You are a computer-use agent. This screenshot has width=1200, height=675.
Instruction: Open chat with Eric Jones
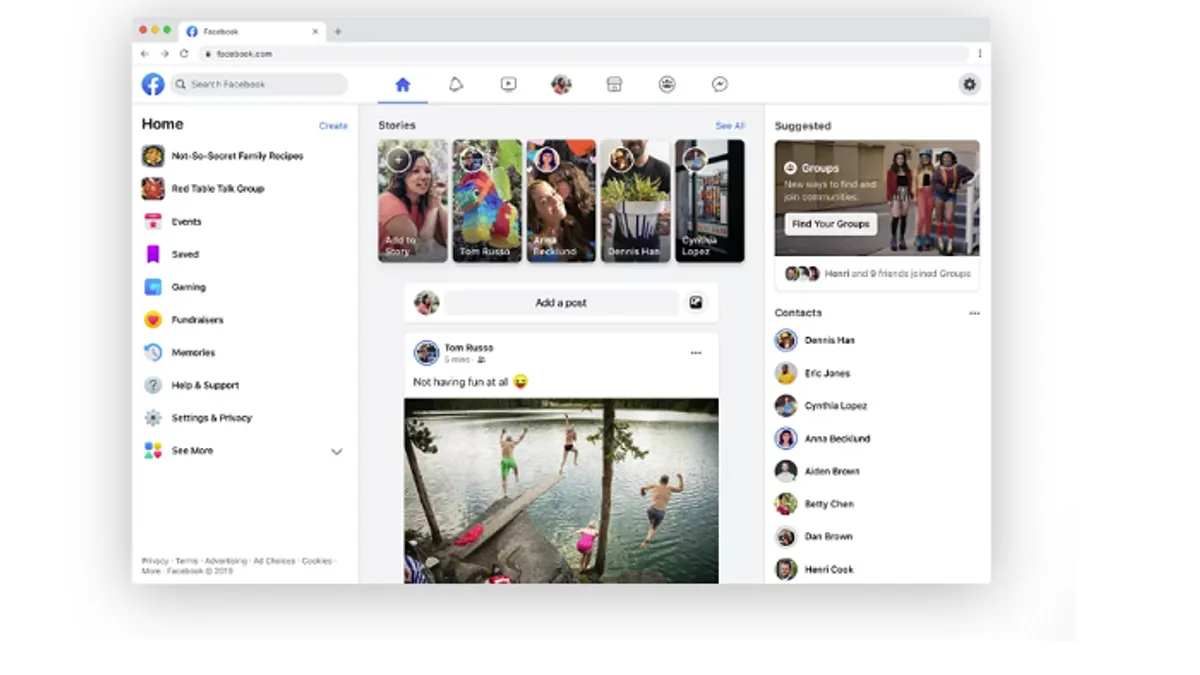pyautogui.click(x=812, y=373)
